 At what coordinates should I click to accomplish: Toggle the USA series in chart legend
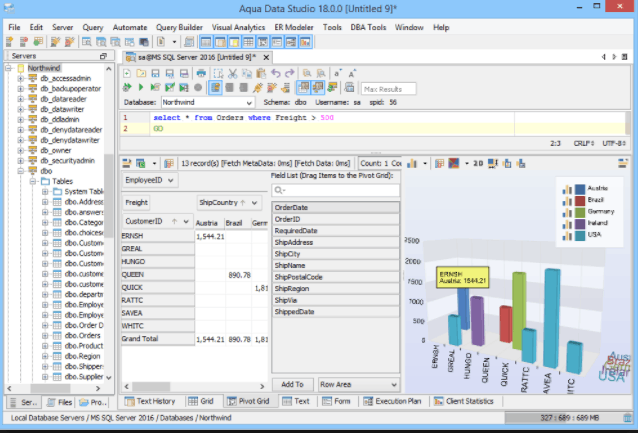567,235
